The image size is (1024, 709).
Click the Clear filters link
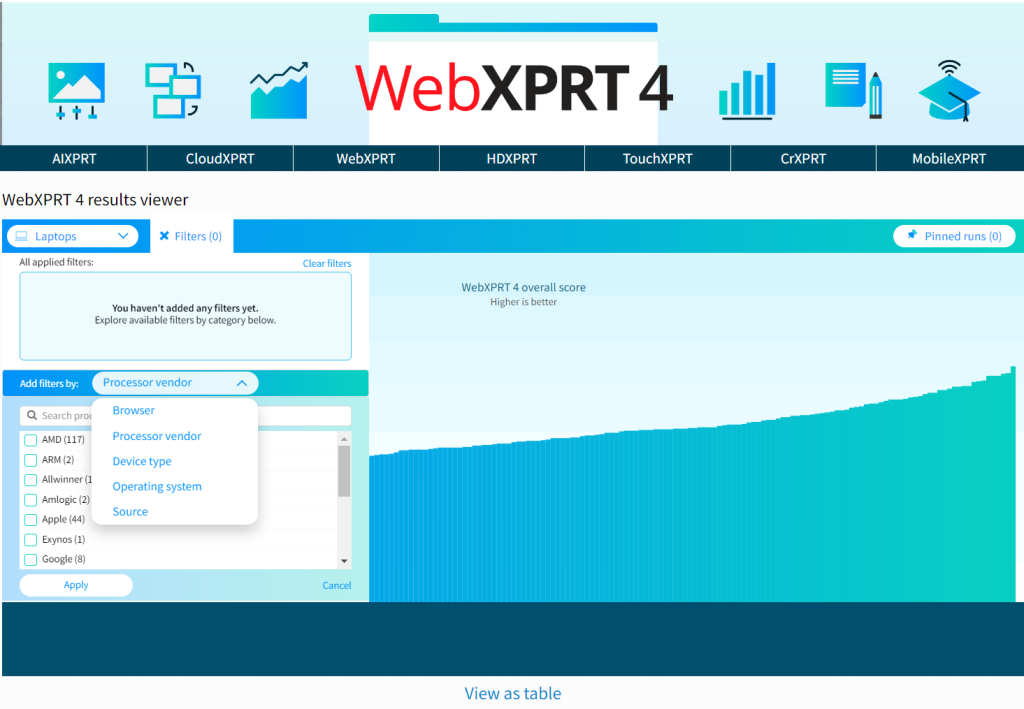coord(327,264)
